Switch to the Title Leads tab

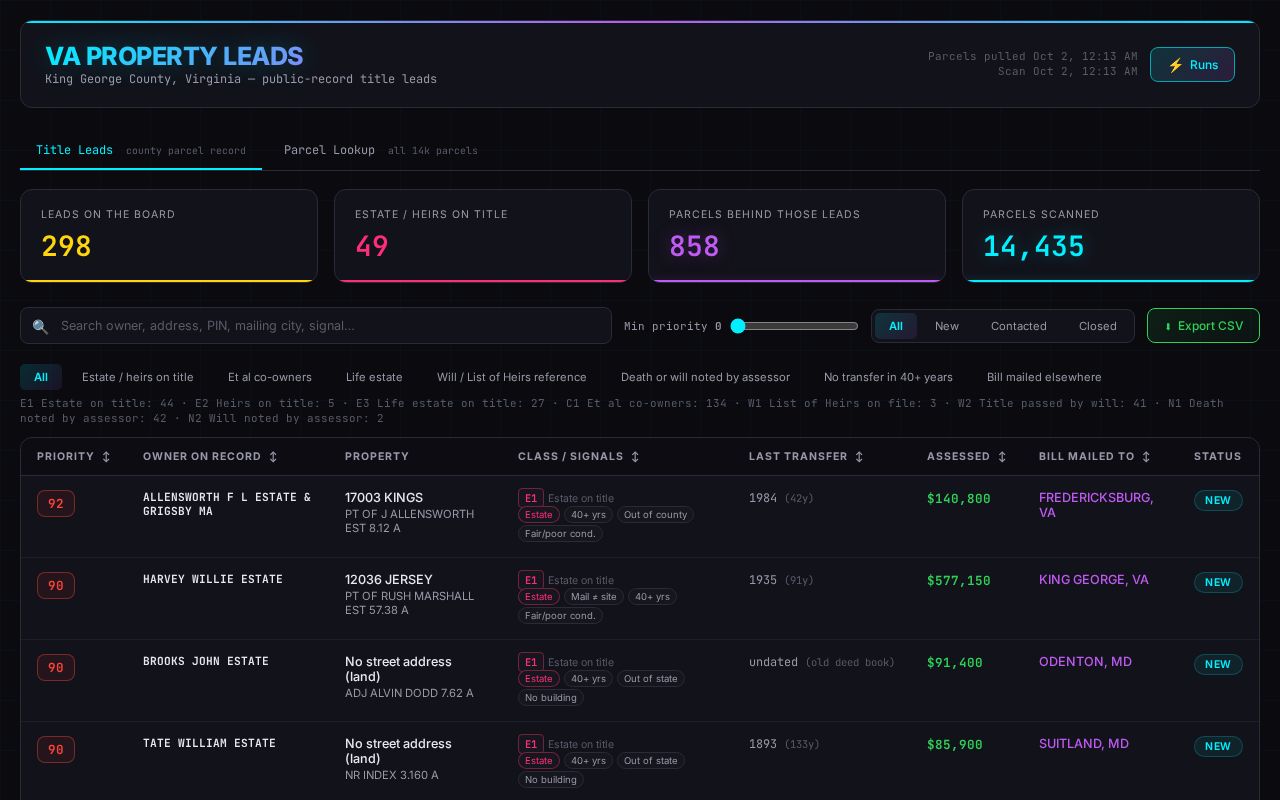tap(141, 150)
